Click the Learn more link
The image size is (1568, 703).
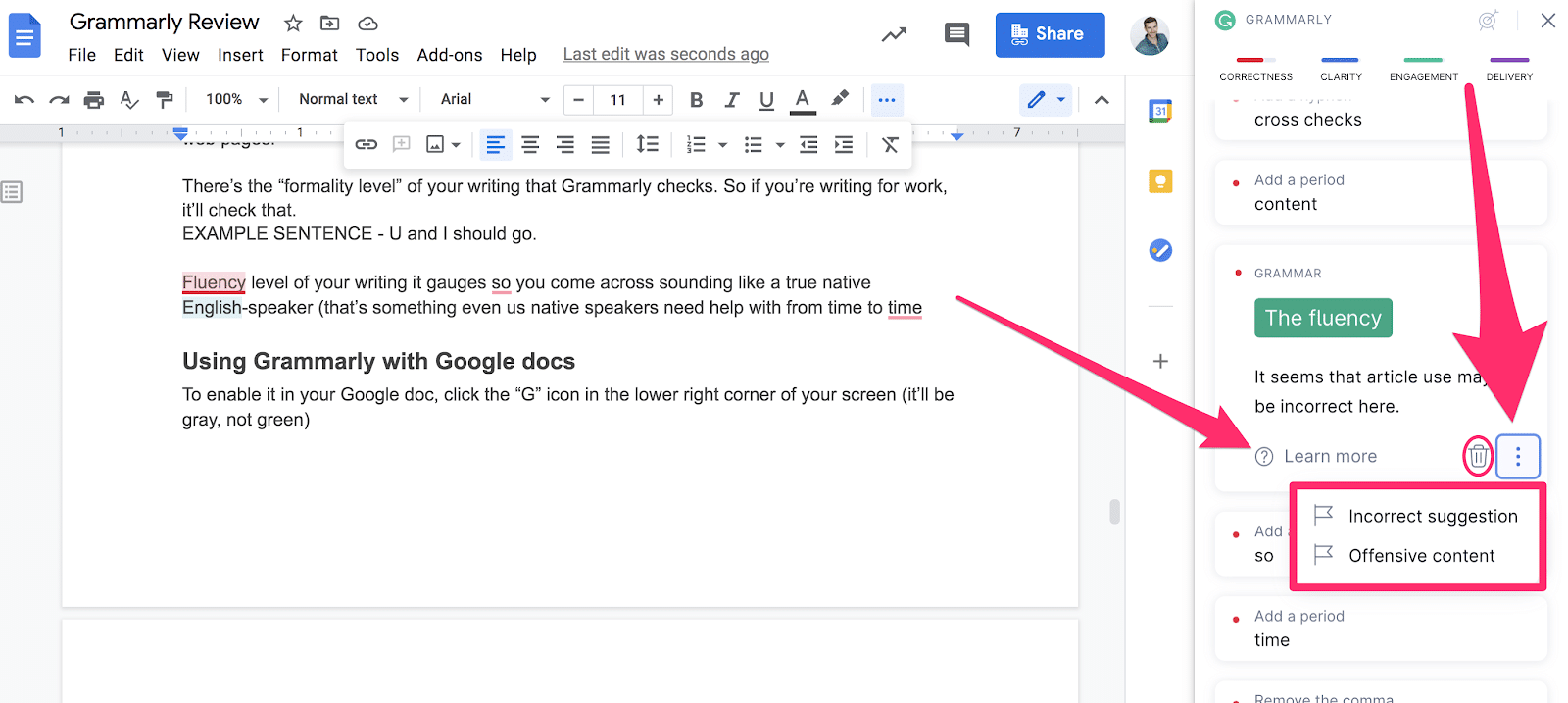(1316, 456)
